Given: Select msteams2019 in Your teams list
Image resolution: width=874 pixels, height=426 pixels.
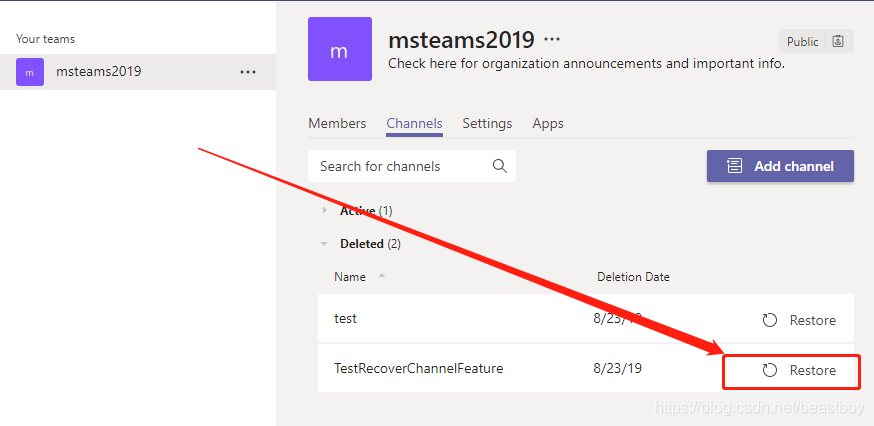Looking at the screenshot, I should tap(138, 72).
